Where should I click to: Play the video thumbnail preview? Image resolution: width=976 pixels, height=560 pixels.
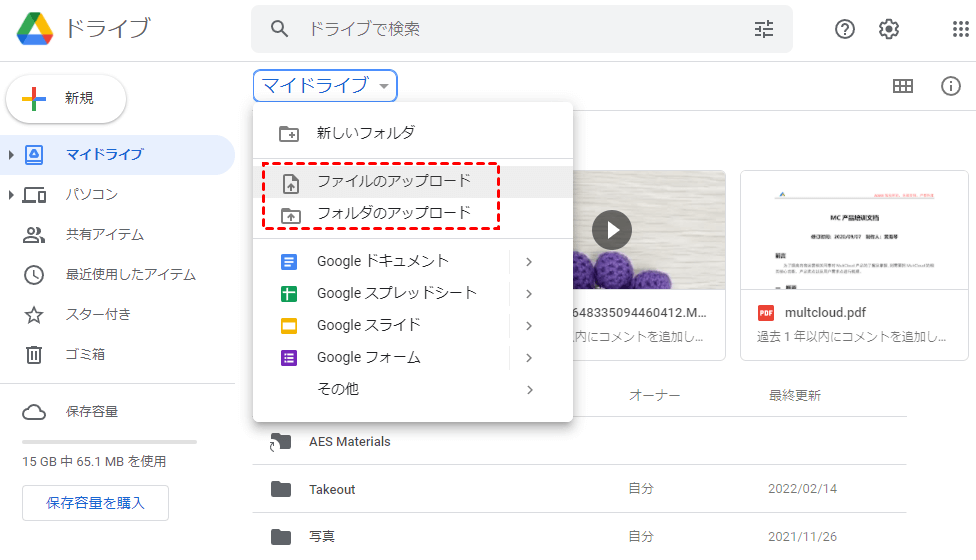coord(611,230)
